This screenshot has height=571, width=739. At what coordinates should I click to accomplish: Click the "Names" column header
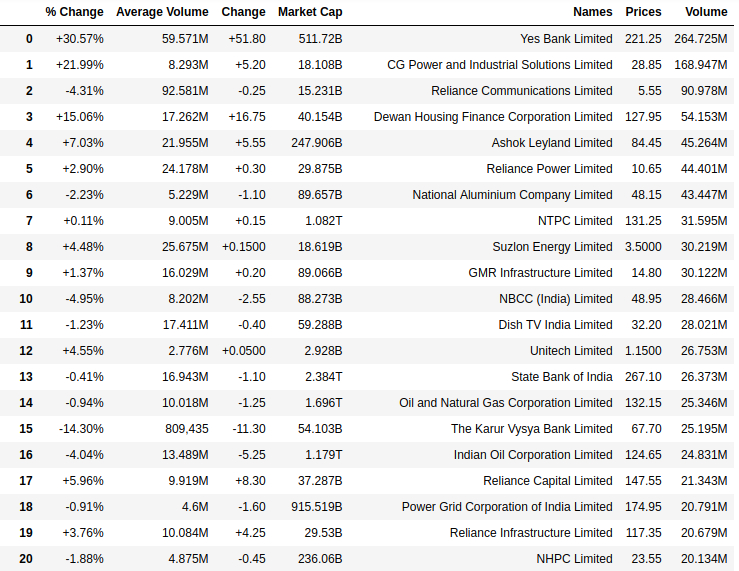(592, 12)
